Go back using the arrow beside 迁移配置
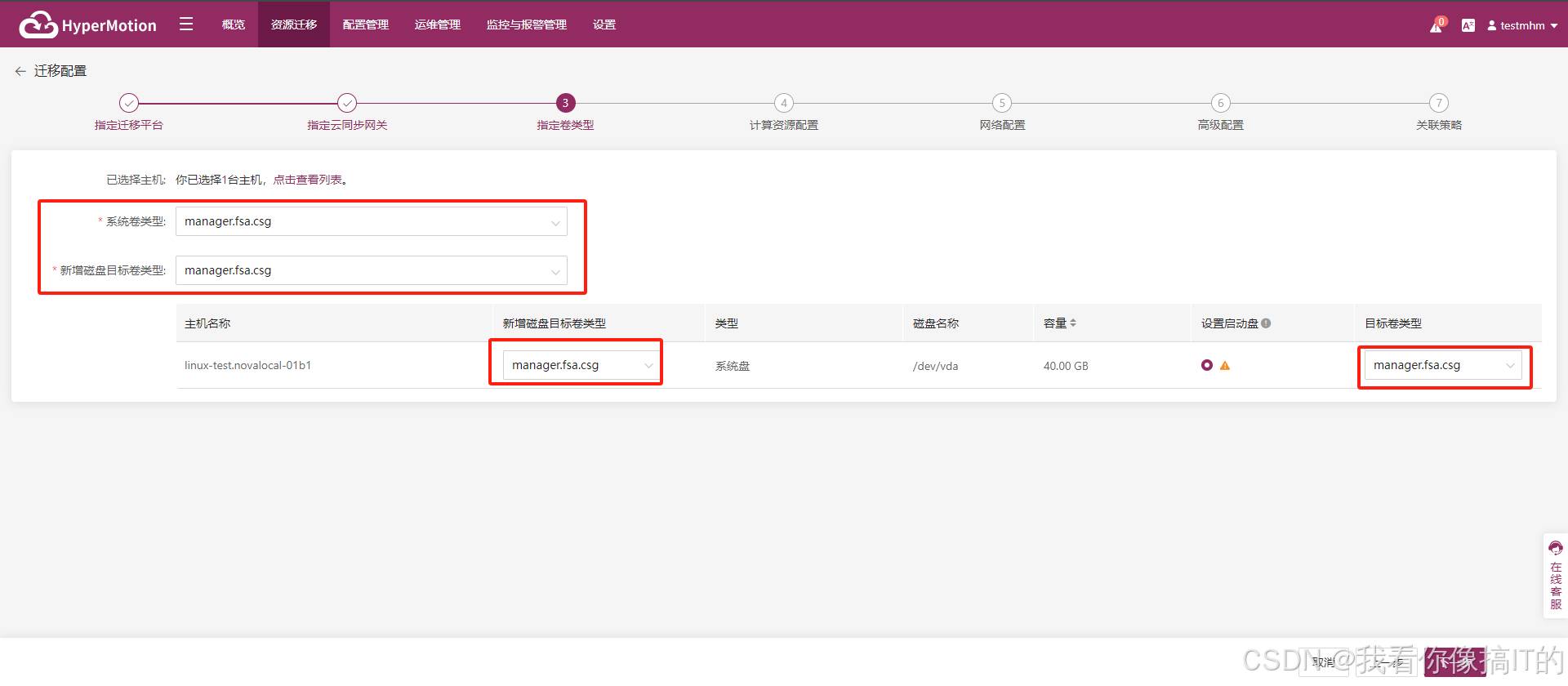The height and width of the screenshot is (686, 1568). click(x=20, y=71)
